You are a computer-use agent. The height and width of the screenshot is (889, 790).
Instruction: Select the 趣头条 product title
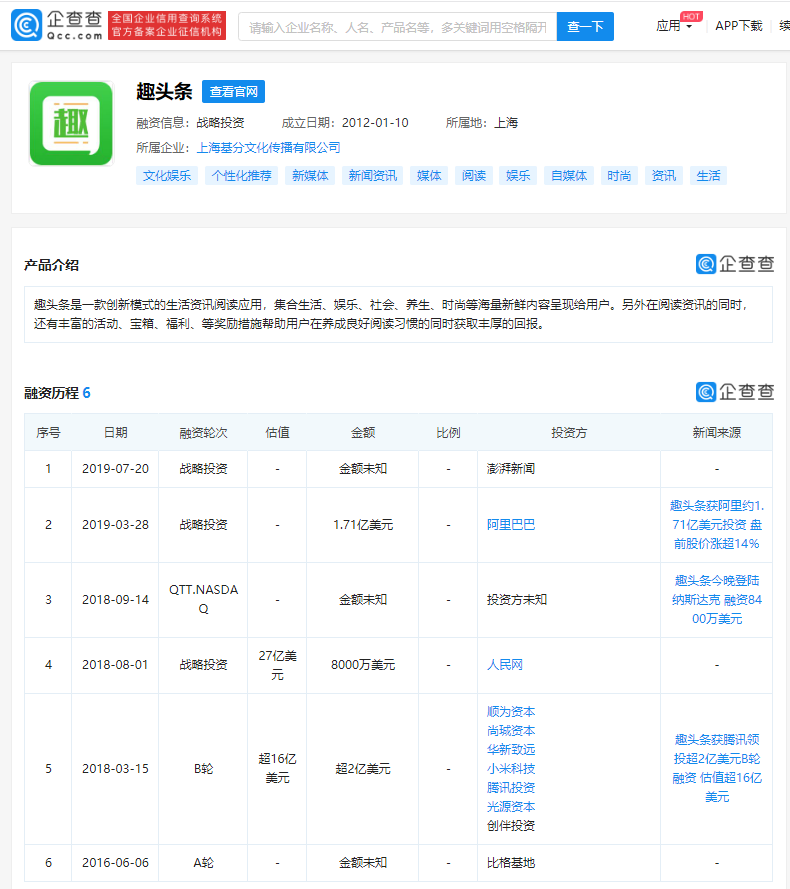(x=164, y=91)
